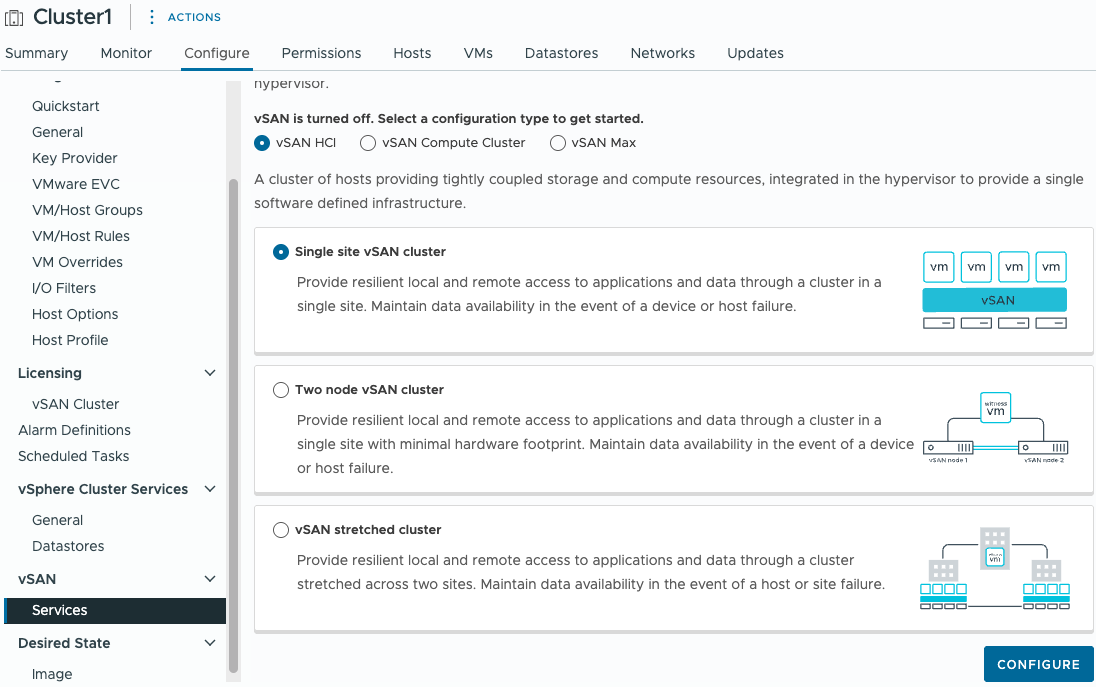Switch to the Summary tab
Viewport: 1096px width, 687px height.
(x=36, y=53)
